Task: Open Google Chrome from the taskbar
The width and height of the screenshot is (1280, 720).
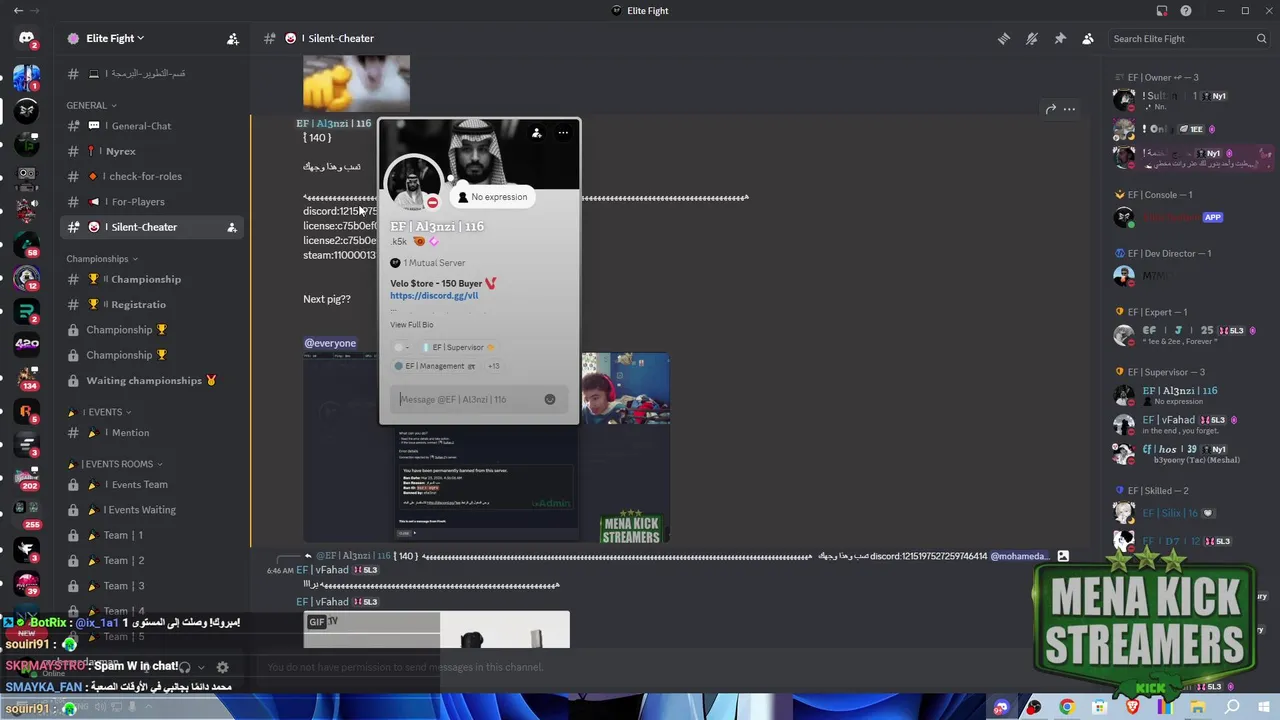Action: pos(1067,707)
